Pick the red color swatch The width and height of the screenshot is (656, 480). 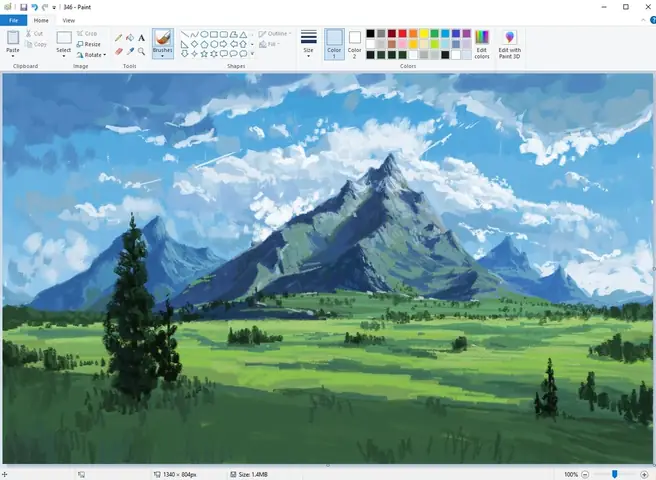tap(402, 33)
